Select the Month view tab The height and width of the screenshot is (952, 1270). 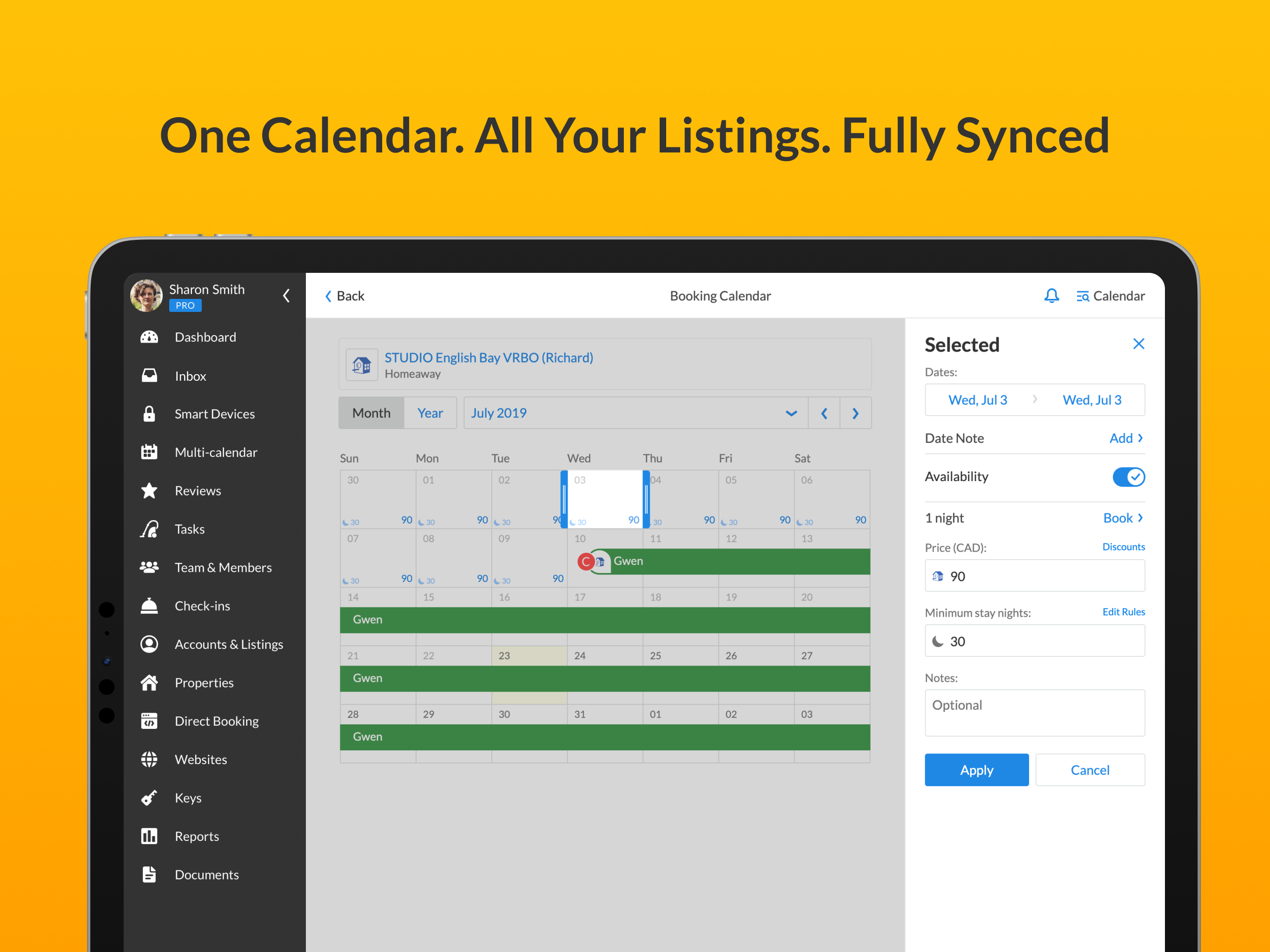[x=371, y=413]
